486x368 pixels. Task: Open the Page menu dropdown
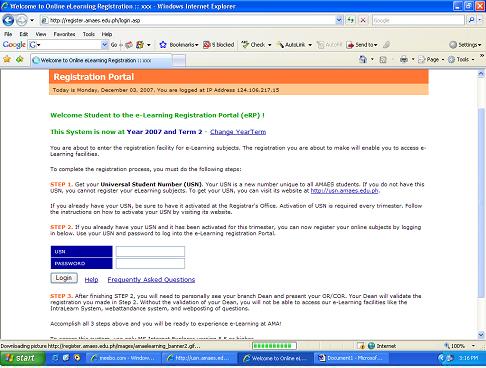click(x=431, y=60)
